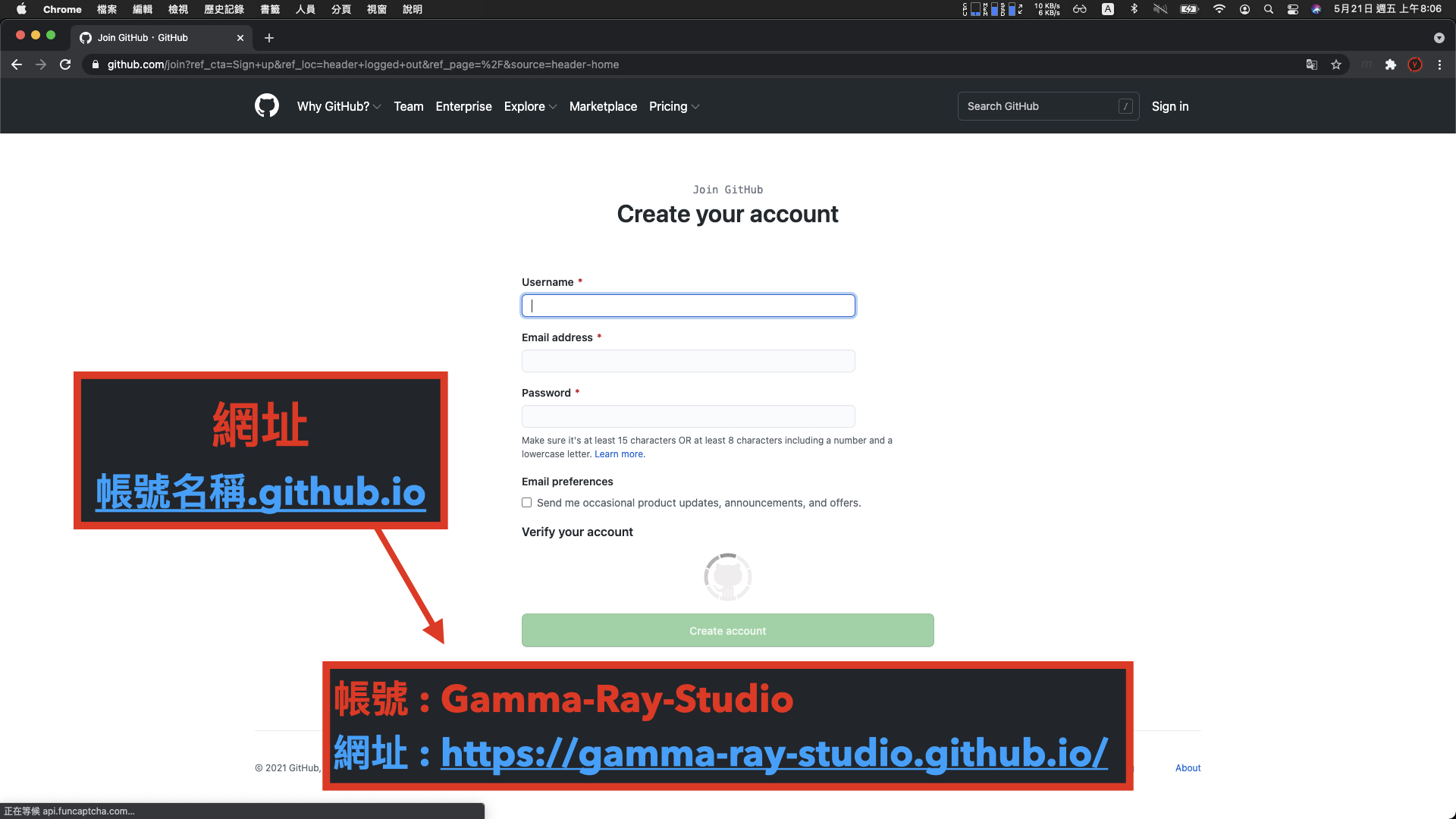Focus the Email address field

[x=689, y=361]
